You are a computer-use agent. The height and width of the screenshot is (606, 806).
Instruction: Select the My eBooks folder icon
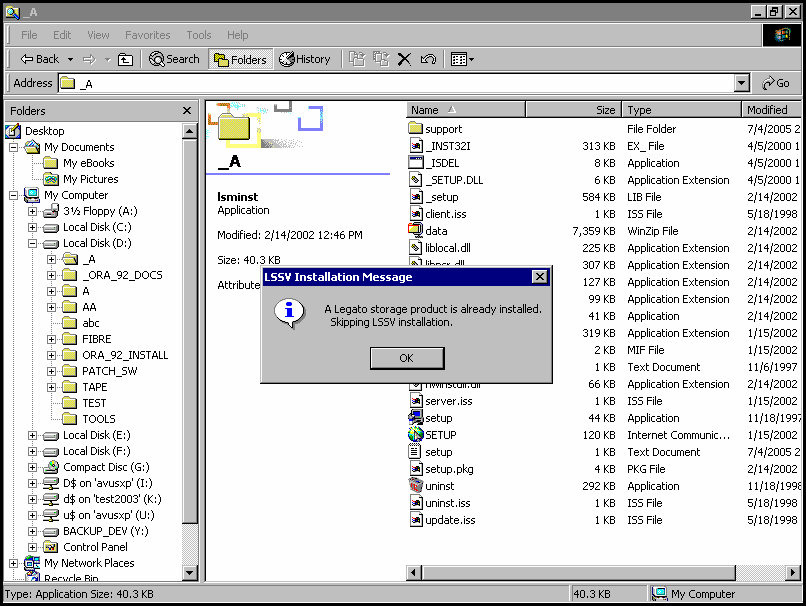pos(51,163)
